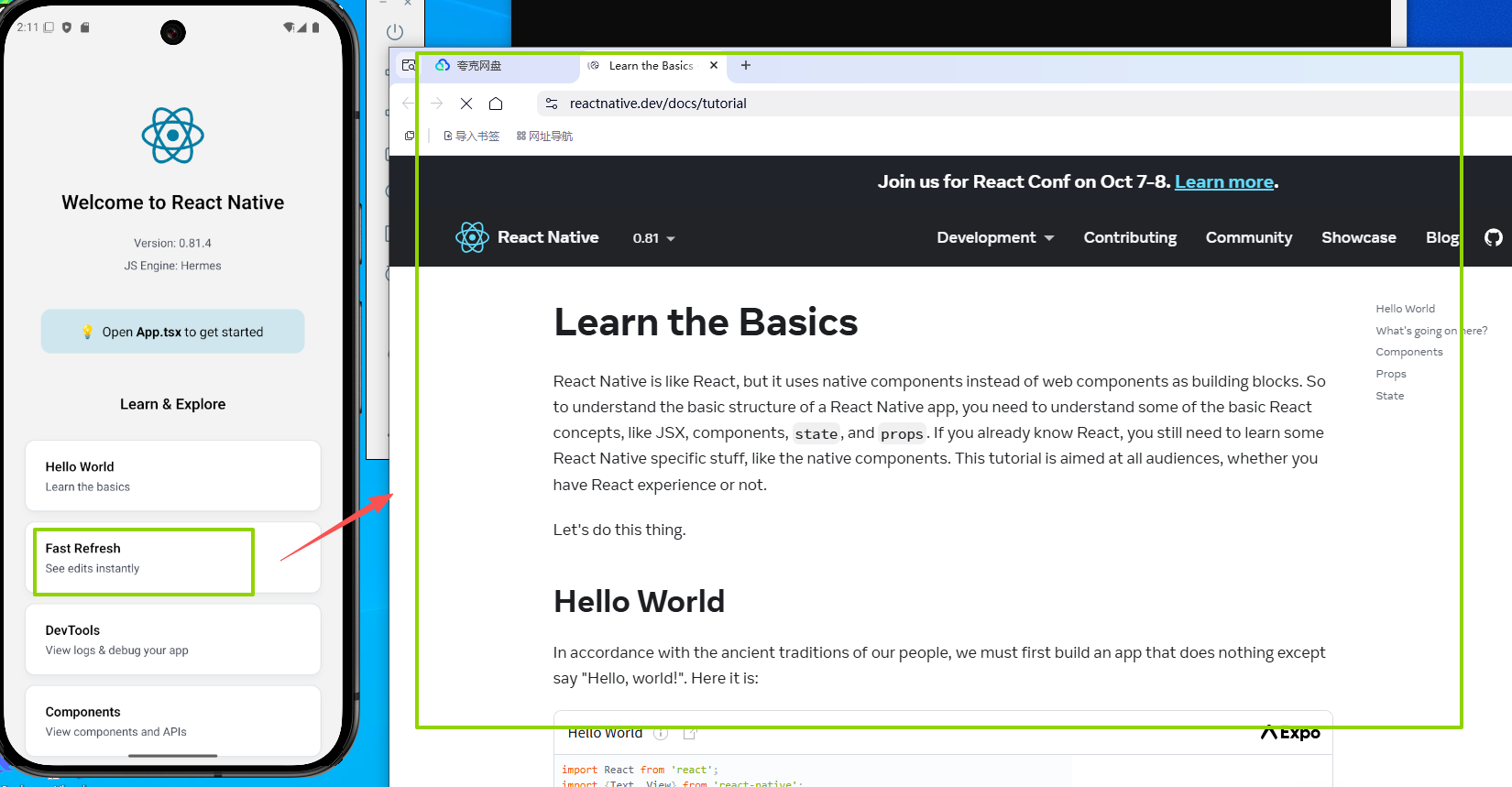Expand the Development menu
Image resolution: width=1512 pixels, height=787 pixels.
coord(995,237)
